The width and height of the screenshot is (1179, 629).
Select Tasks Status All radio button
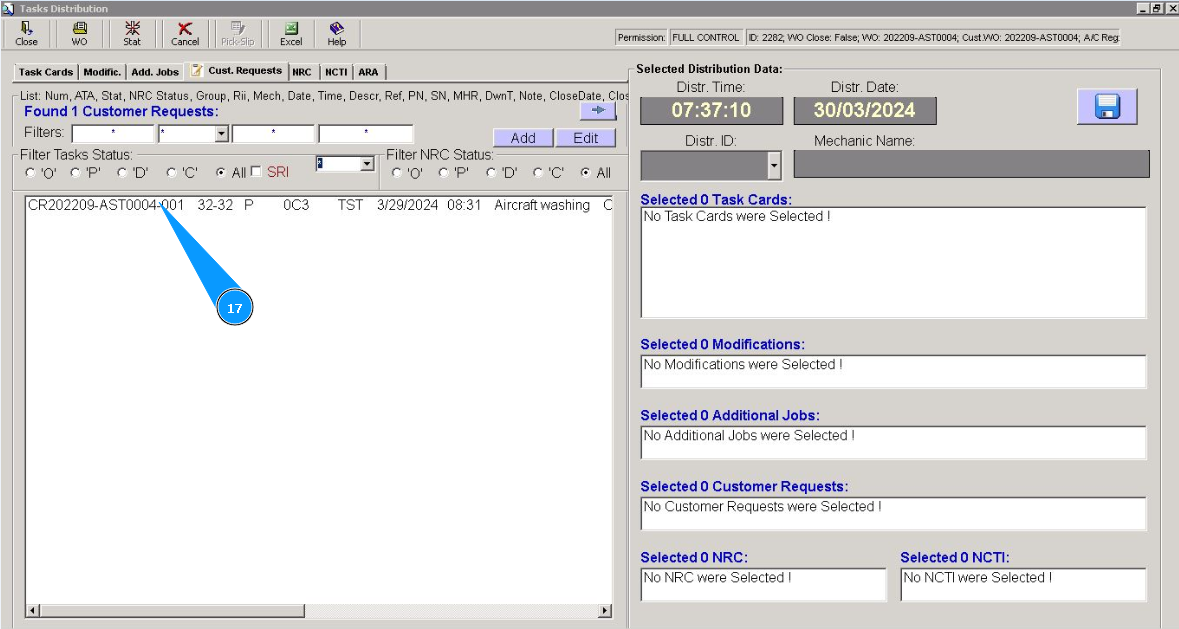click(220, 173)
